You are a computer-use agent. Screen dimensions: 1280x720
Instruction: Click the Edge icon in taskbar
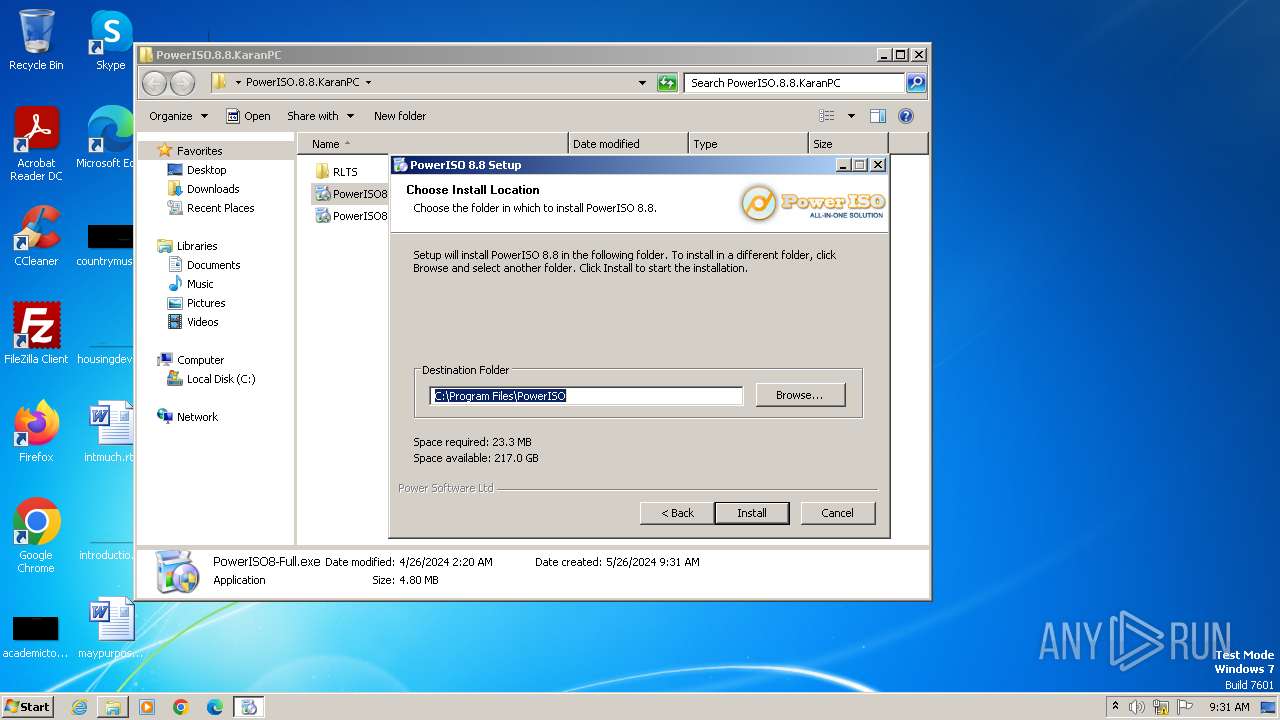click(215, 707)
